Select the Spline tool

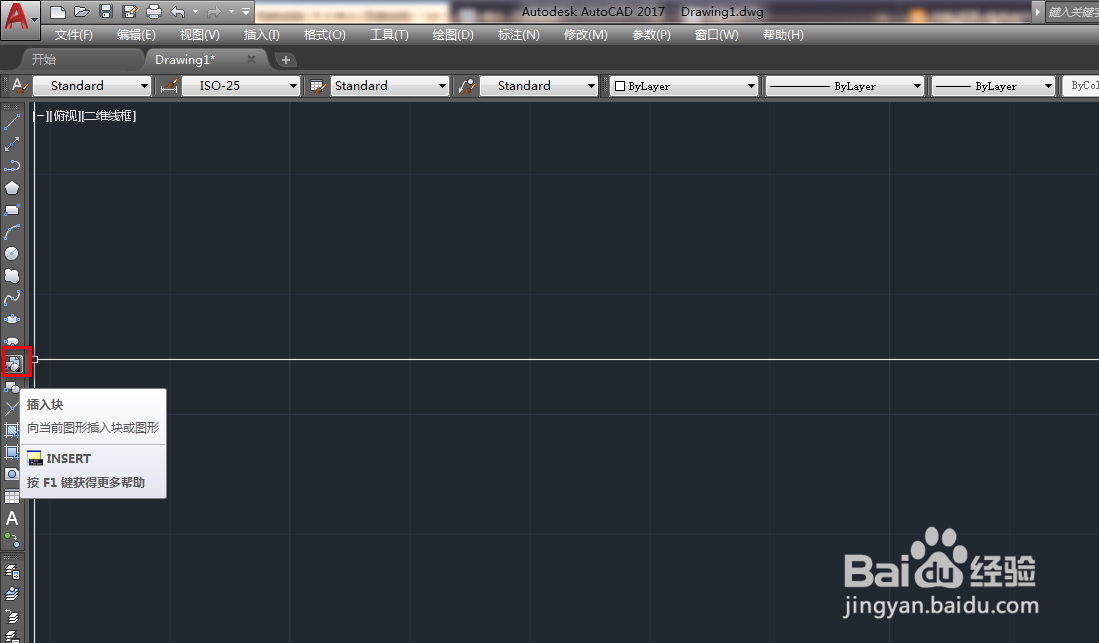pos(12,298)
